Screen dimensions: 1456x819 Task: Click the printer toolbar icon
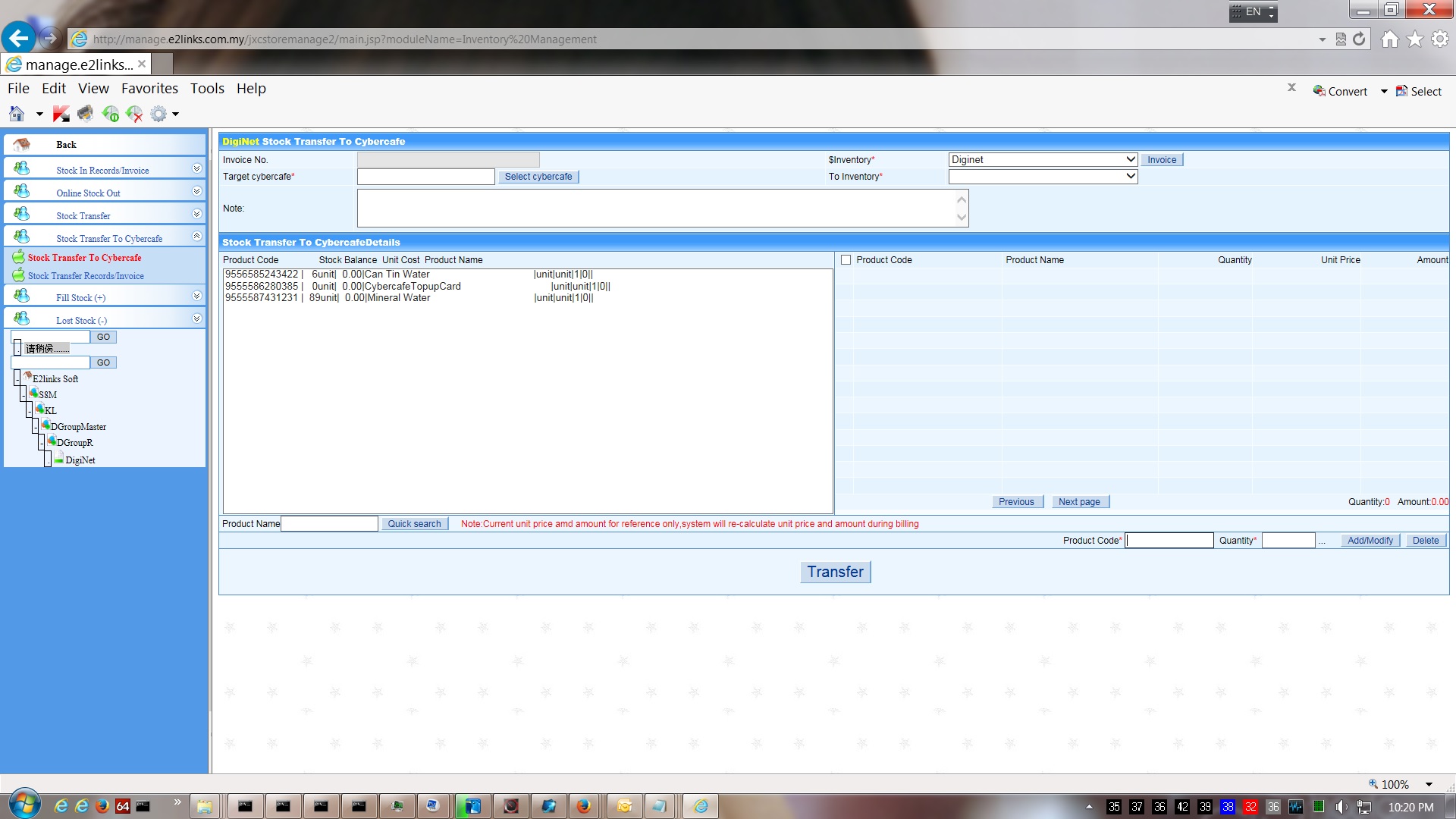pyautogui.click(x=85, y=114)
